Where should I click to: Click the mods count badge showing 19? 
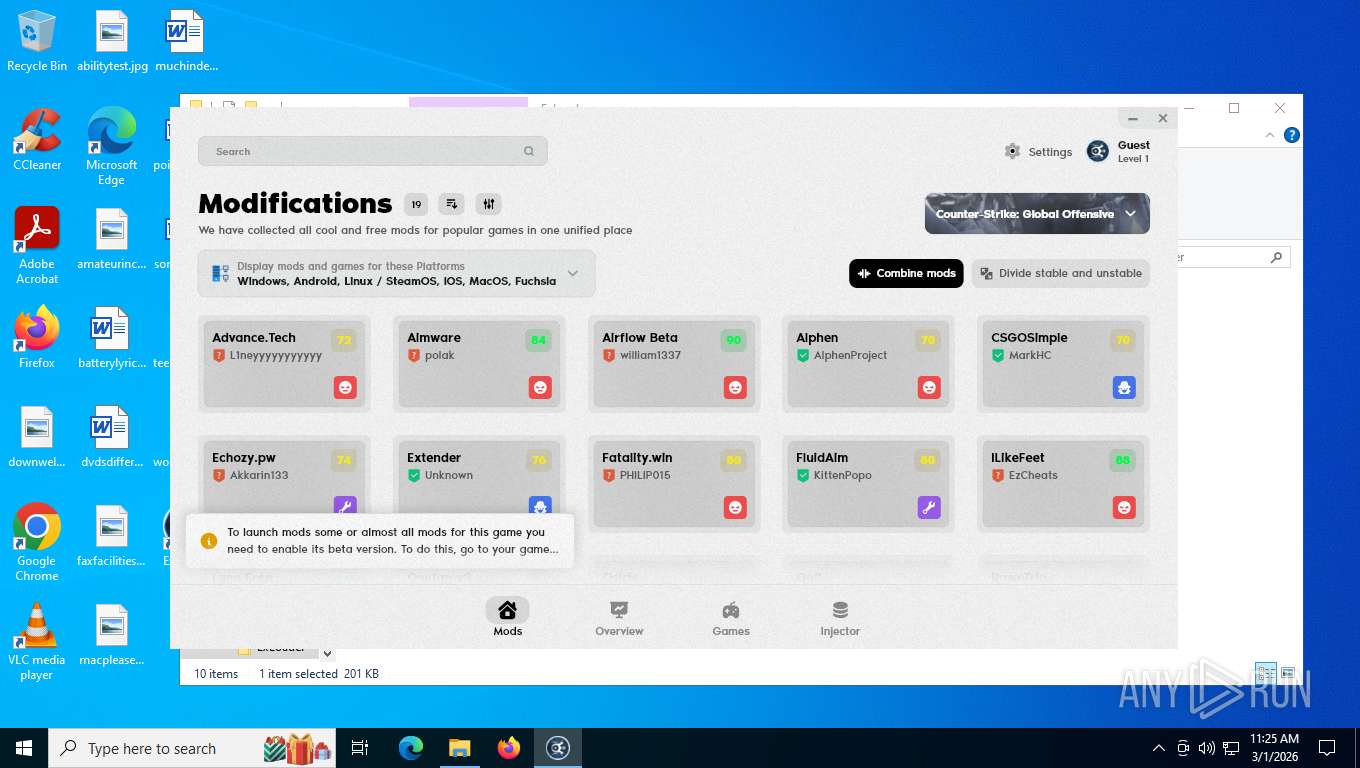point(416,204)
